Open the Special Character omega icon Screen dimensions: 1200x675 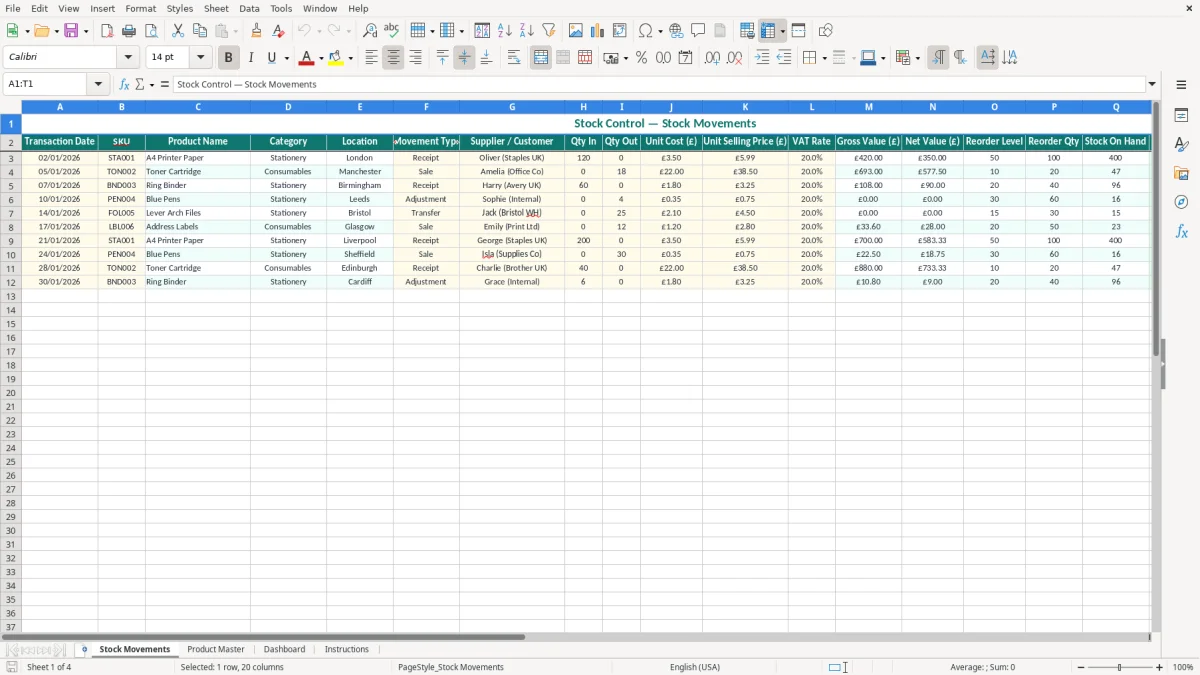[x=646, y=31]
